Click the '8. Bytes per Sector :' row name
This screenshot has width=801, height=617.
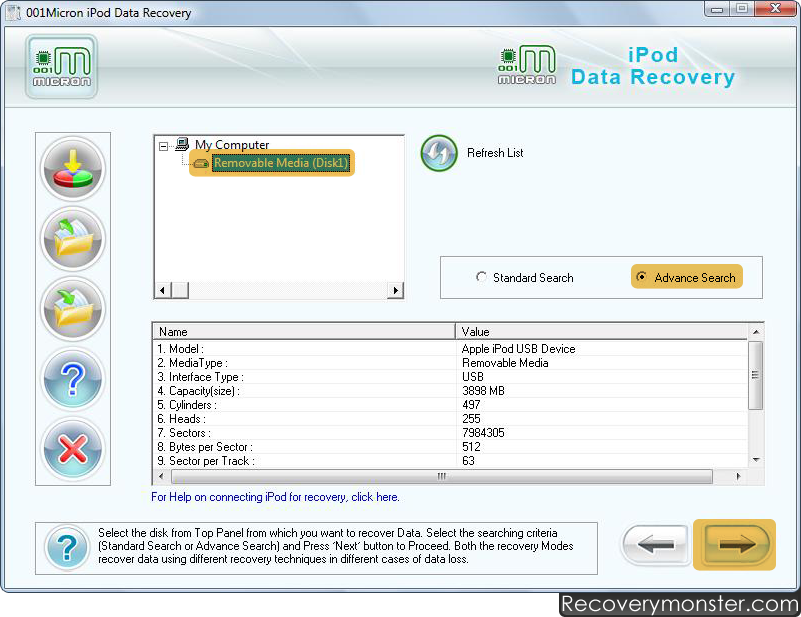pyautogui.click(x=205, y=447)
